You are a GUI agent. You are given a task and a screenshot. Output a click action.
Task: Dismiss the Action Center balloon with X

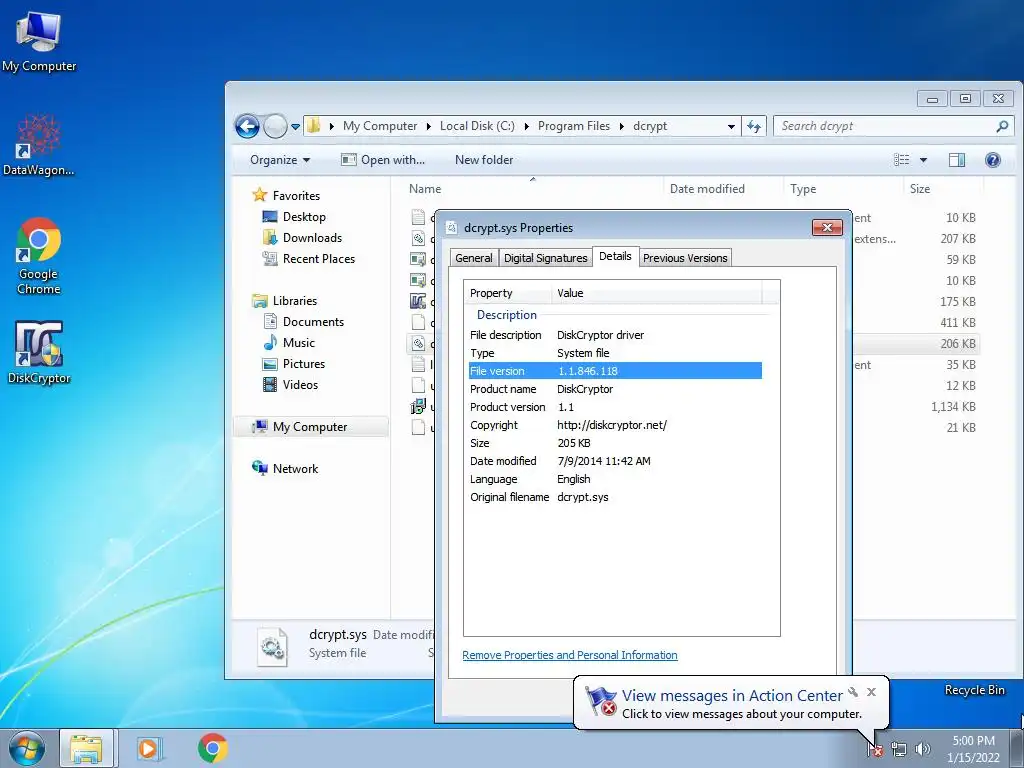[871, 692]
